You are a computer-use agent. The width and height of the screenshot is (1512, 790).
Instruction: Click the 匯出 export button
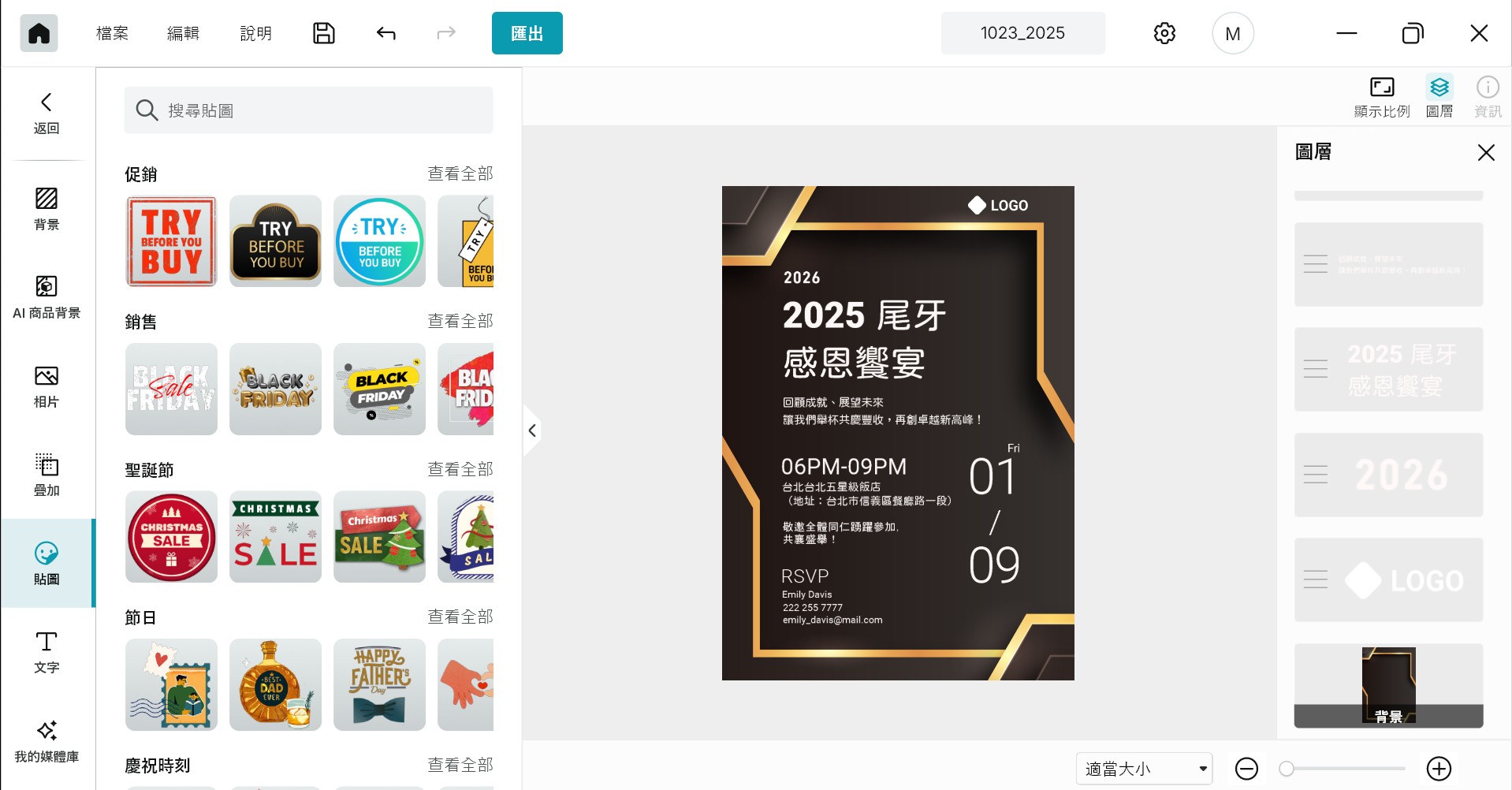point(527,32)
